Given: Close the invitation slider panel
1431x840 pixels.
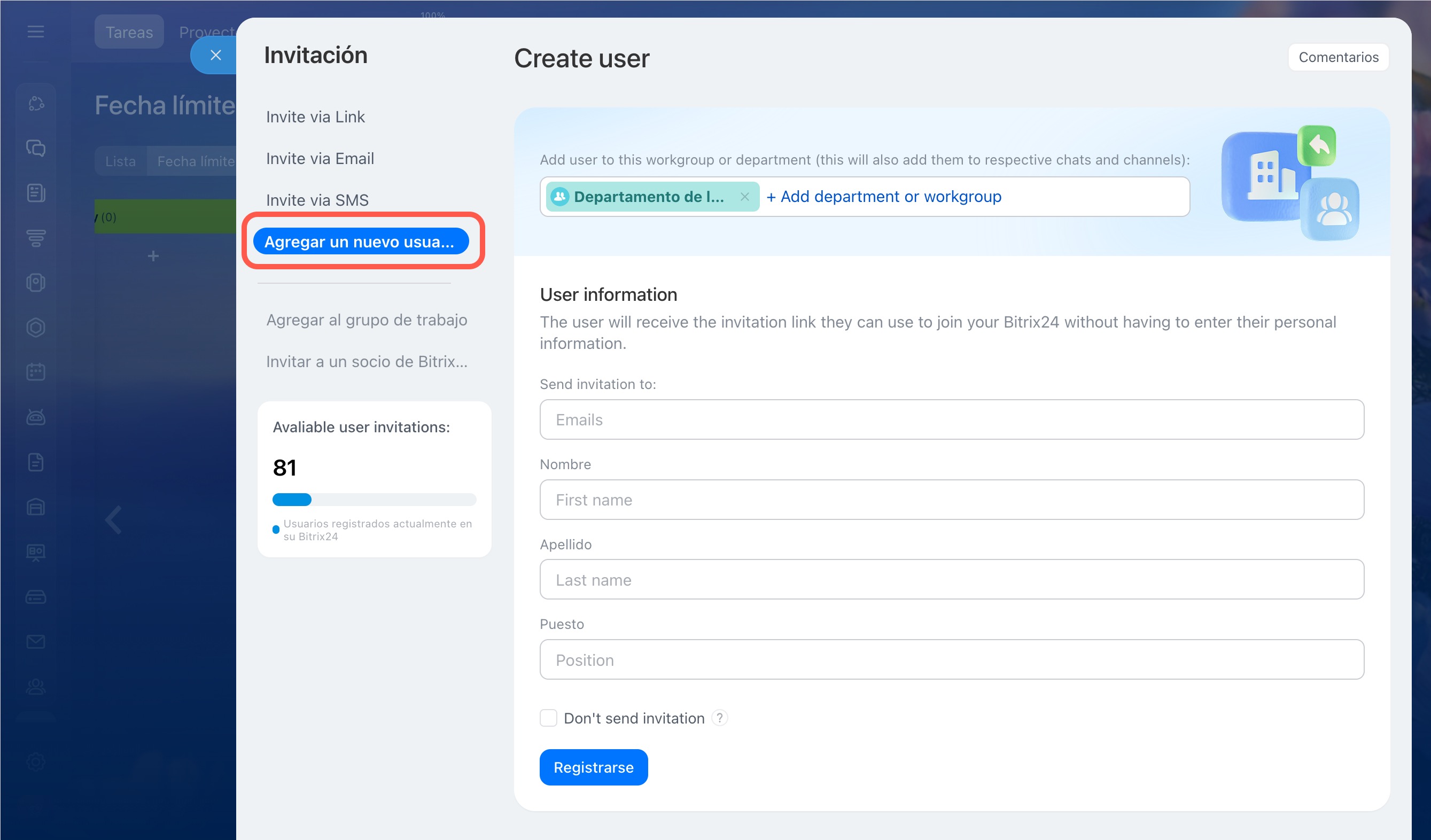Looking at the screenshot, I should click(x=215, y=55).
